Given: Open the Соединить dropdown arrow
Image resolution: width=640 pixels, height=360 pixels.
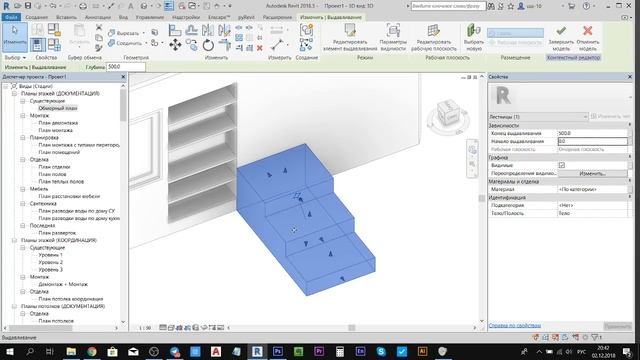Looking at the screenshot, I should 146,43.
